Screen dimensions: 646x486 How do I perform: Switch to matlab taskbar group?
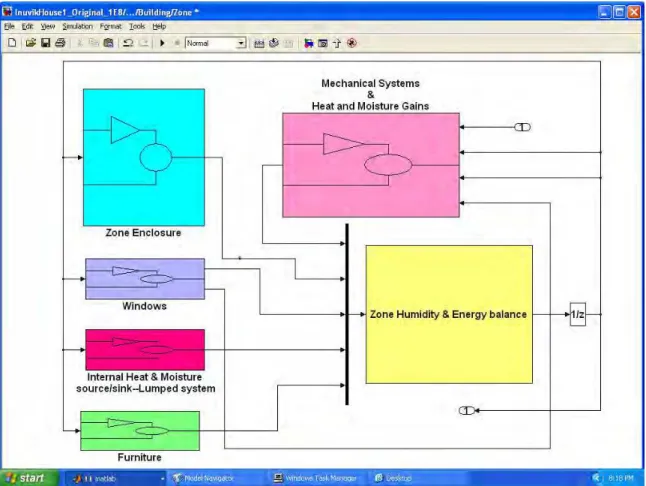coord(115,478)
